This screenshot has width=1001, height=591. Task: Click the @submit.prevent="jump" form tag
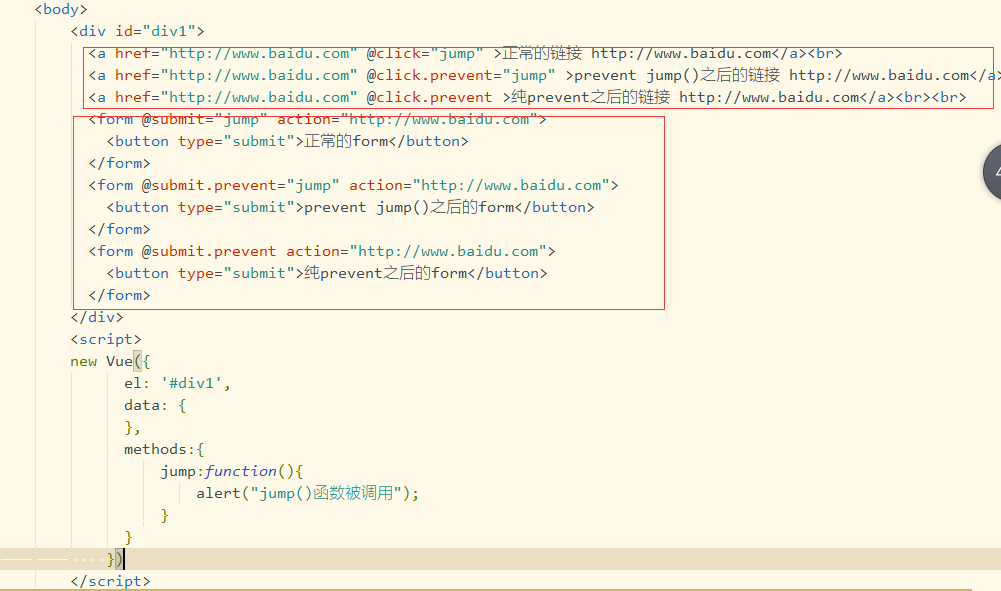(x=353, y=185)
